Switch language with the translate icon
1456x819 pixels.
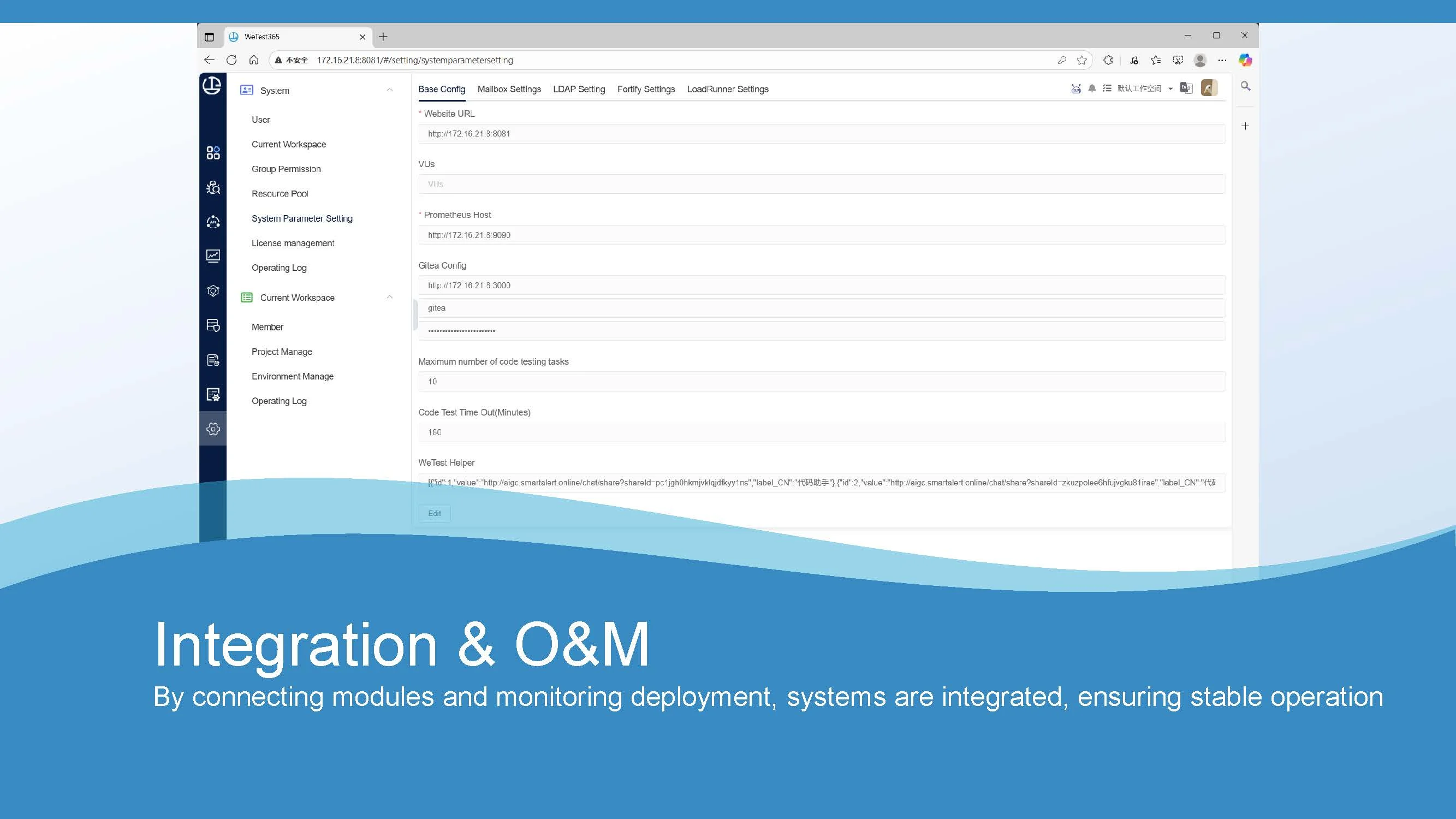1186,88
